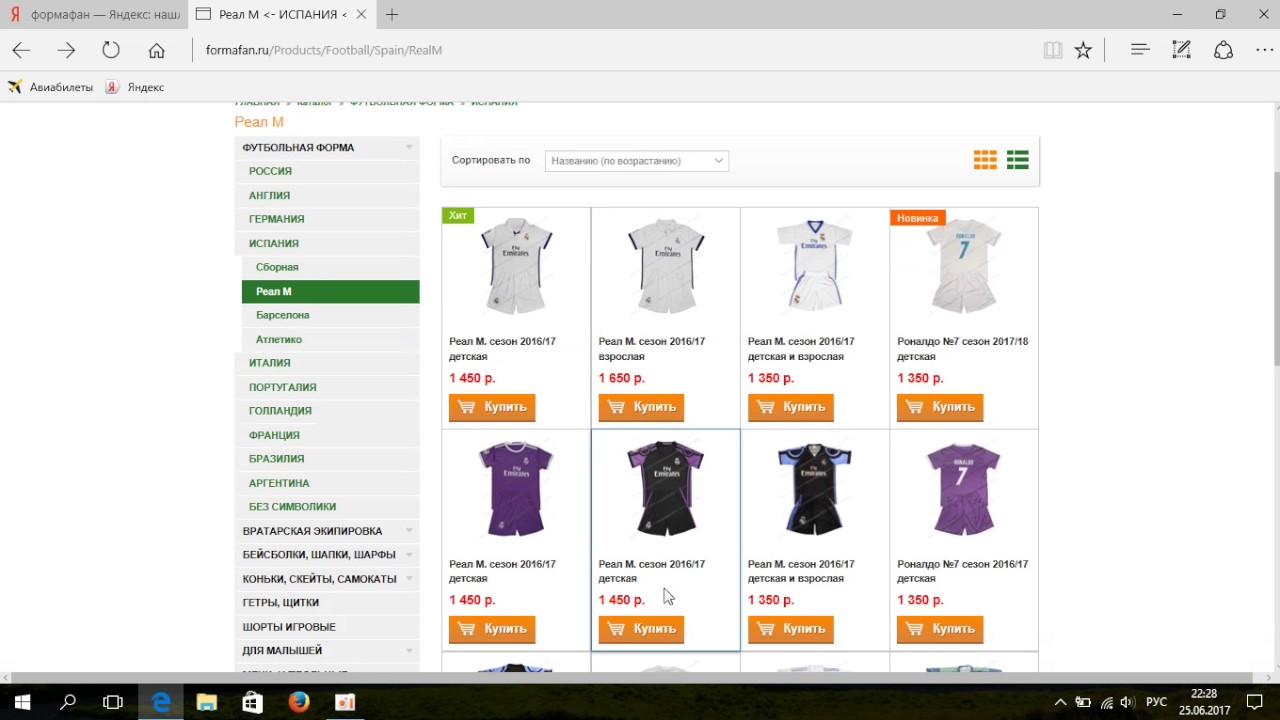Add this page to favorites

[x=1083, y=50]
